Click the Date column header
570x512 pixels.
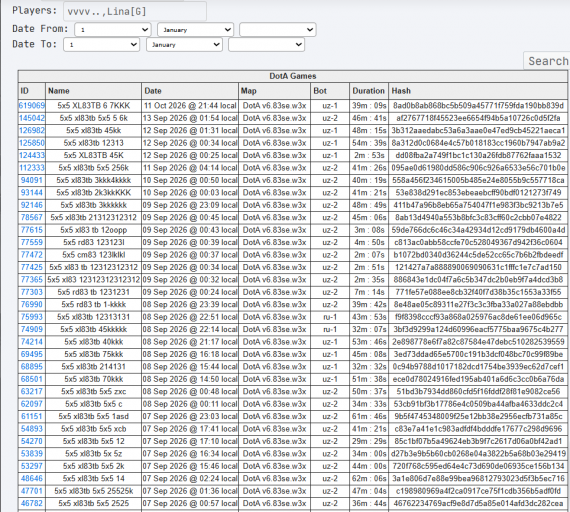(190, 91)
